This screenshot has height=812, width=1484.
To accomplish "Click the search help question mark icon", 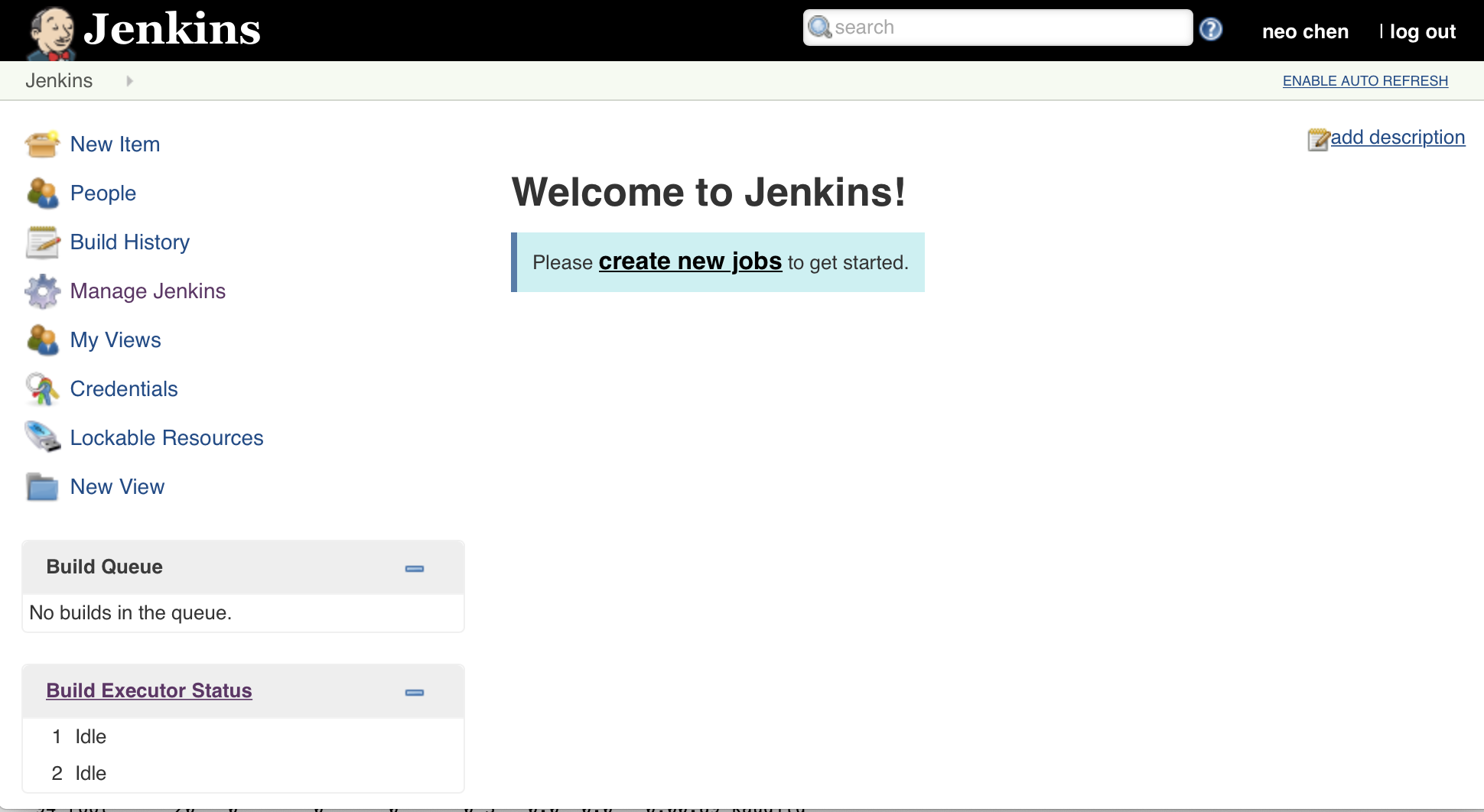I will coord(1211,29).
